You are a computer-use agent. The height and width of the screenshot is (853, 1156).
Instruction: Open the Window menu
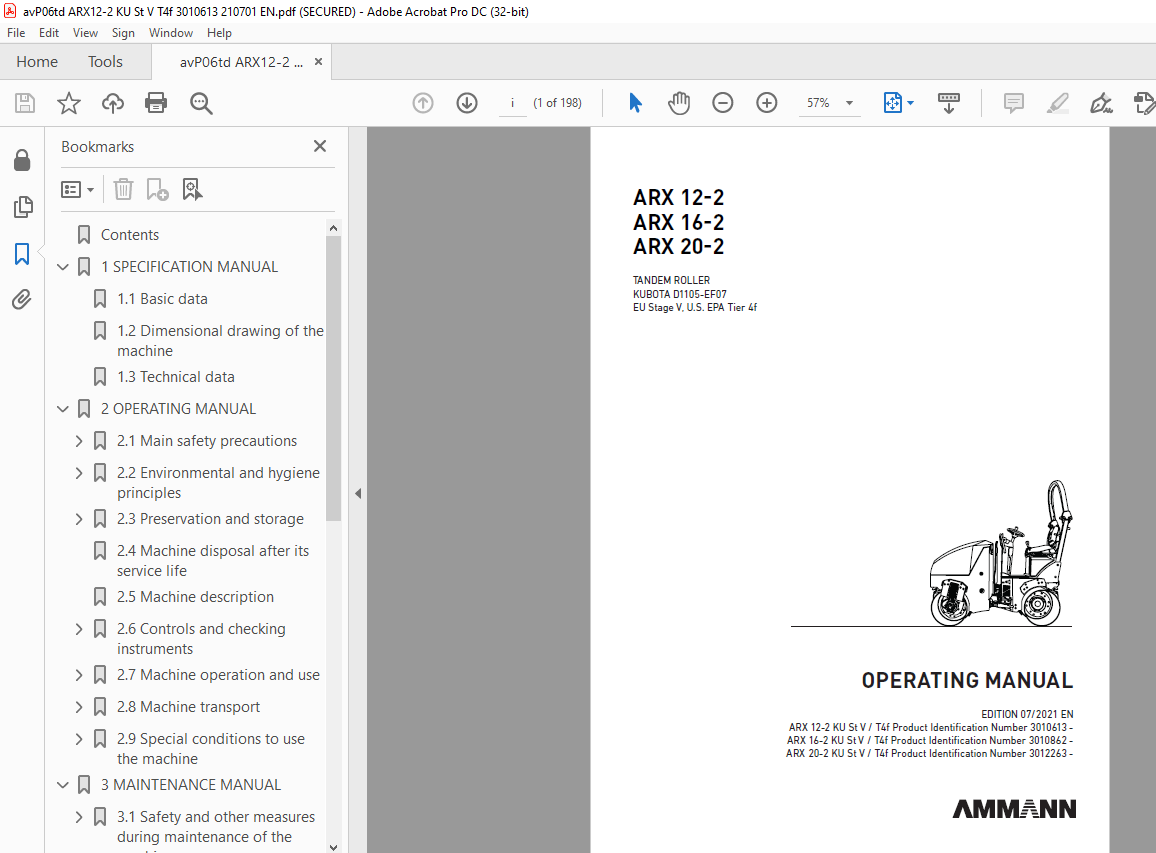point(171,32)
